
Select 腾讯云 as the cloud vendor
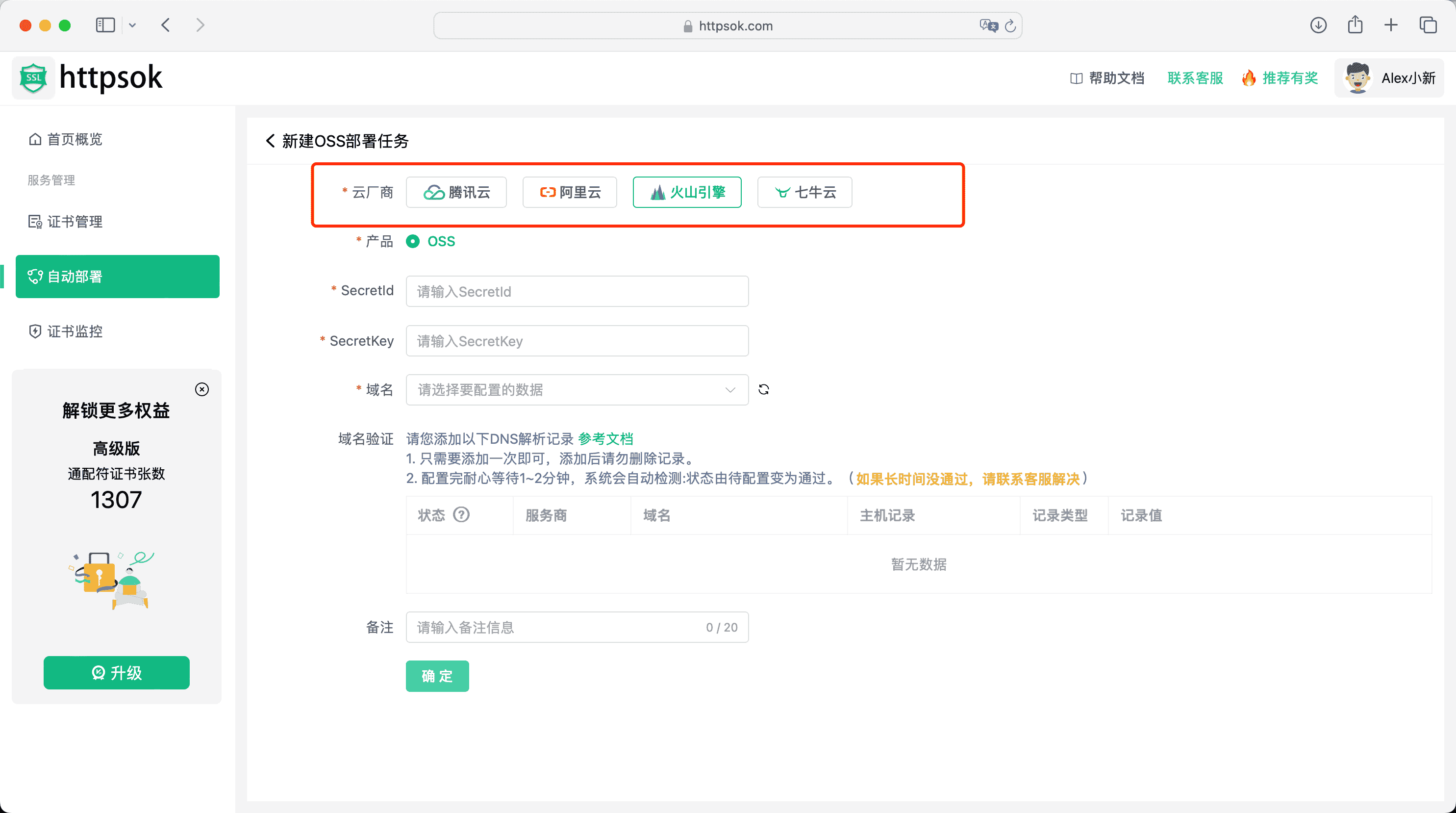click(456, 192)
